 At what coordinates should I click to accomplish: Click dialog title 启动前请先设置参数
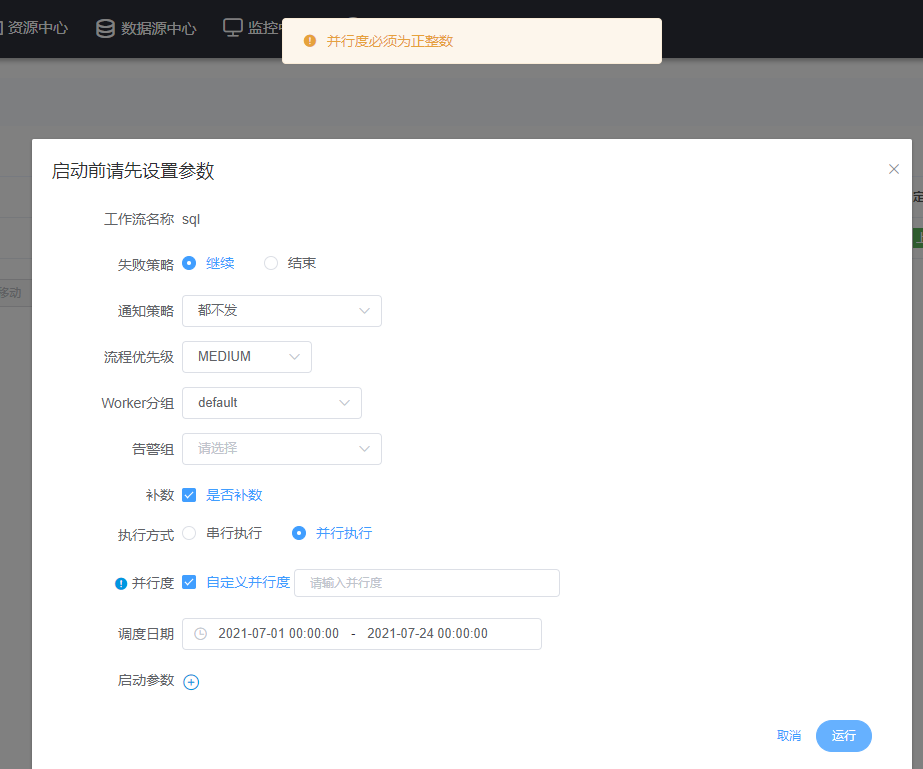[x=133, y=171]
